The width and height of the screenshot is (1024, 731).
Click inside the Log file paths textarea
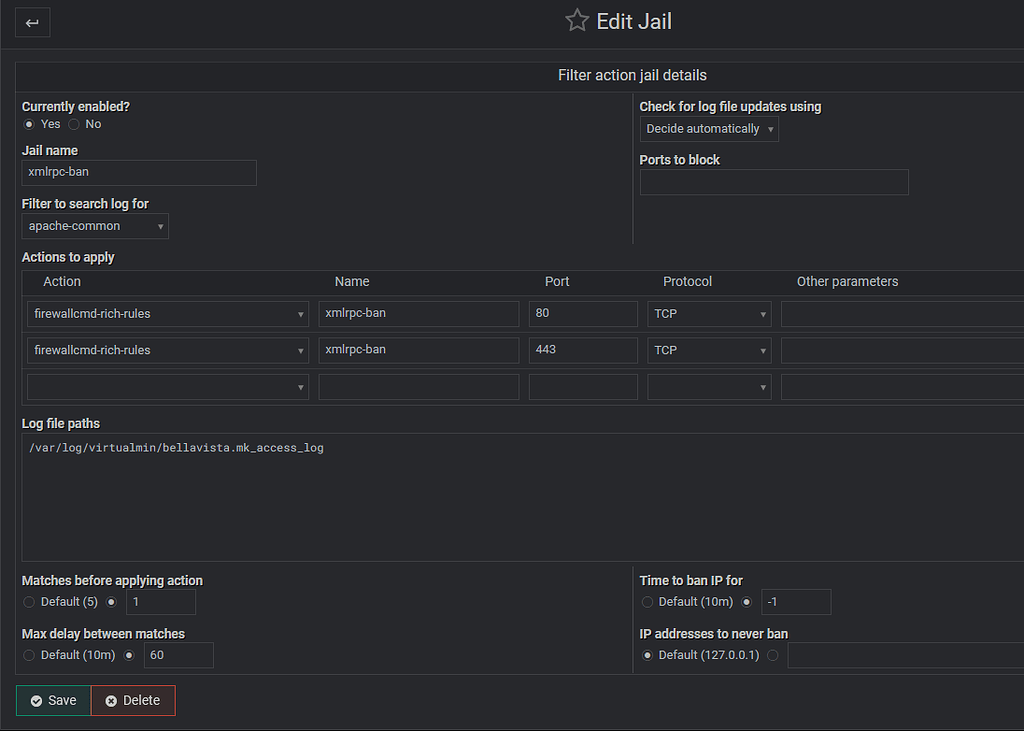pos(522,497)
